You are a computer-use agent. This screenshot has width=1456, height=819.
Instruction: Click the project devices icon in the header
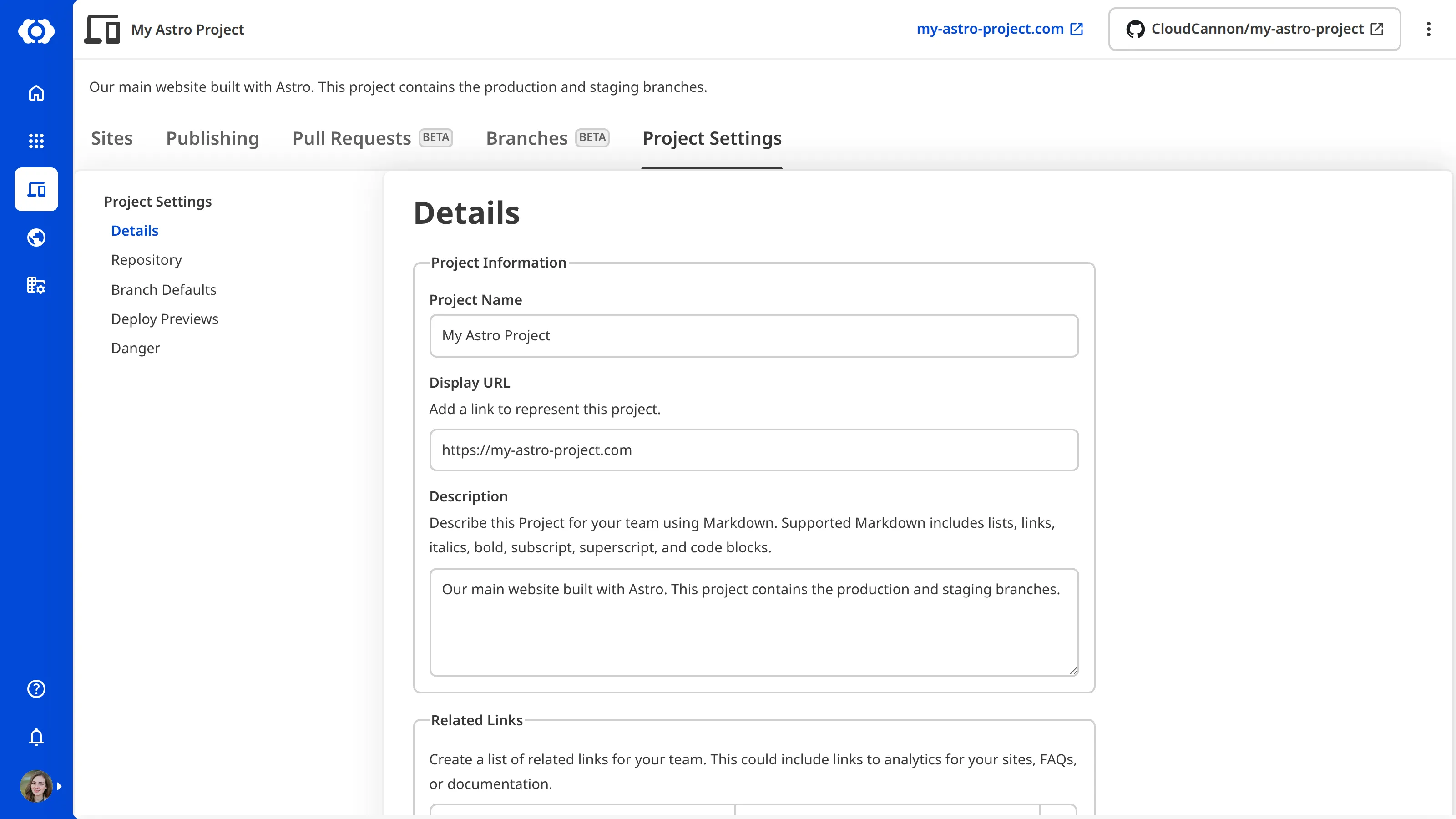point(102,30)
